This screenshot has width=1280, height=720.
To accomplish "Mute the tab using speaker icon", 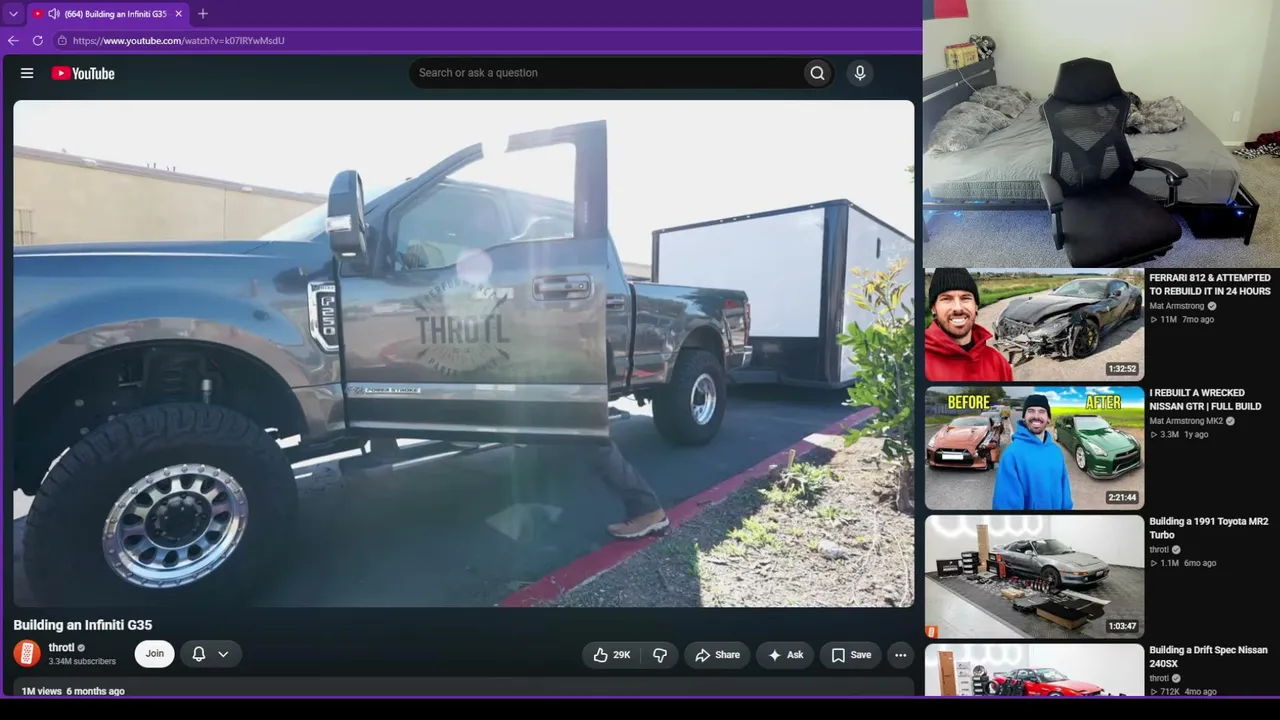I will pos(54,14).
